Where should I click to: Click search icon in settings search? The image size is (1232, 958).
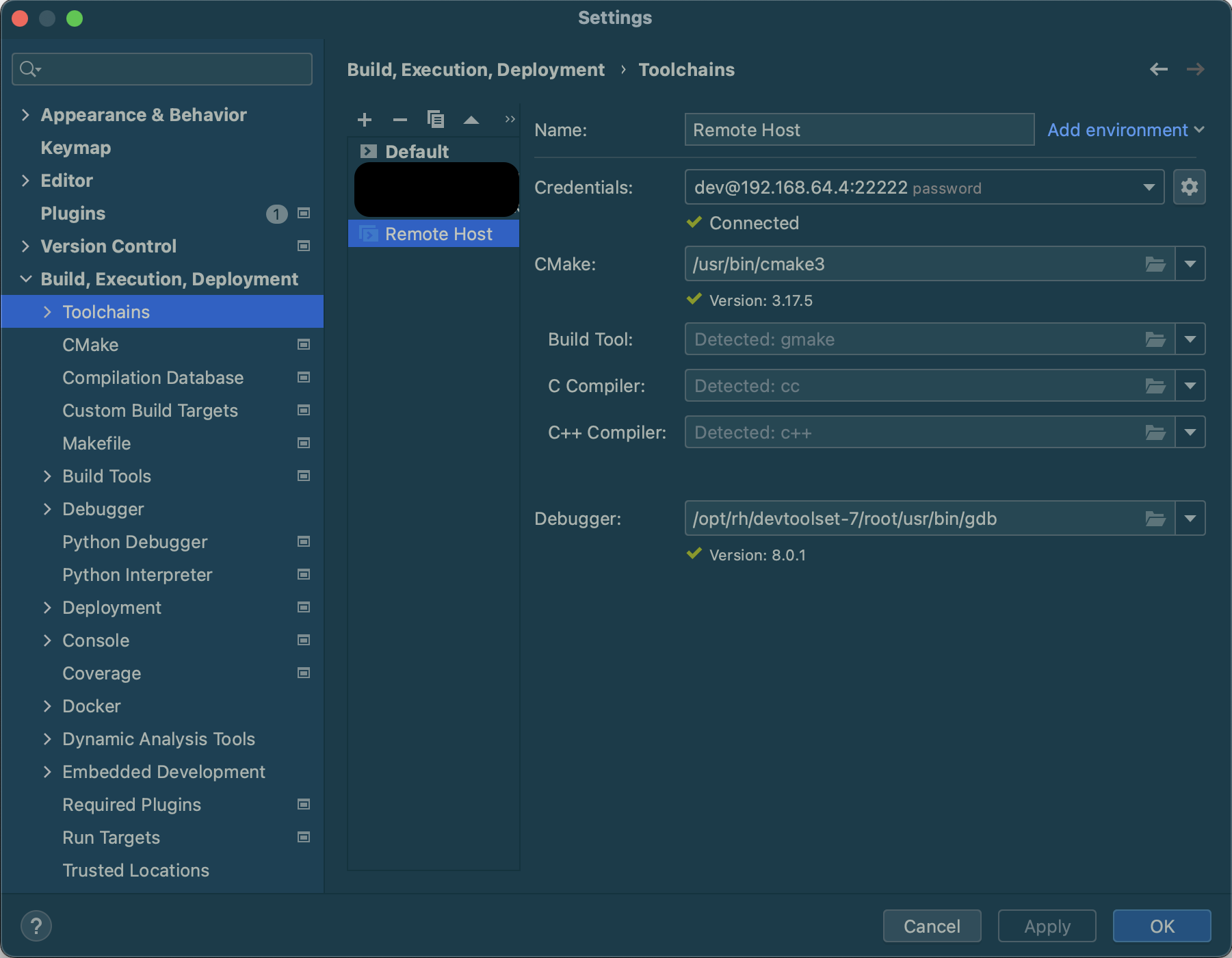pos(29,69)
